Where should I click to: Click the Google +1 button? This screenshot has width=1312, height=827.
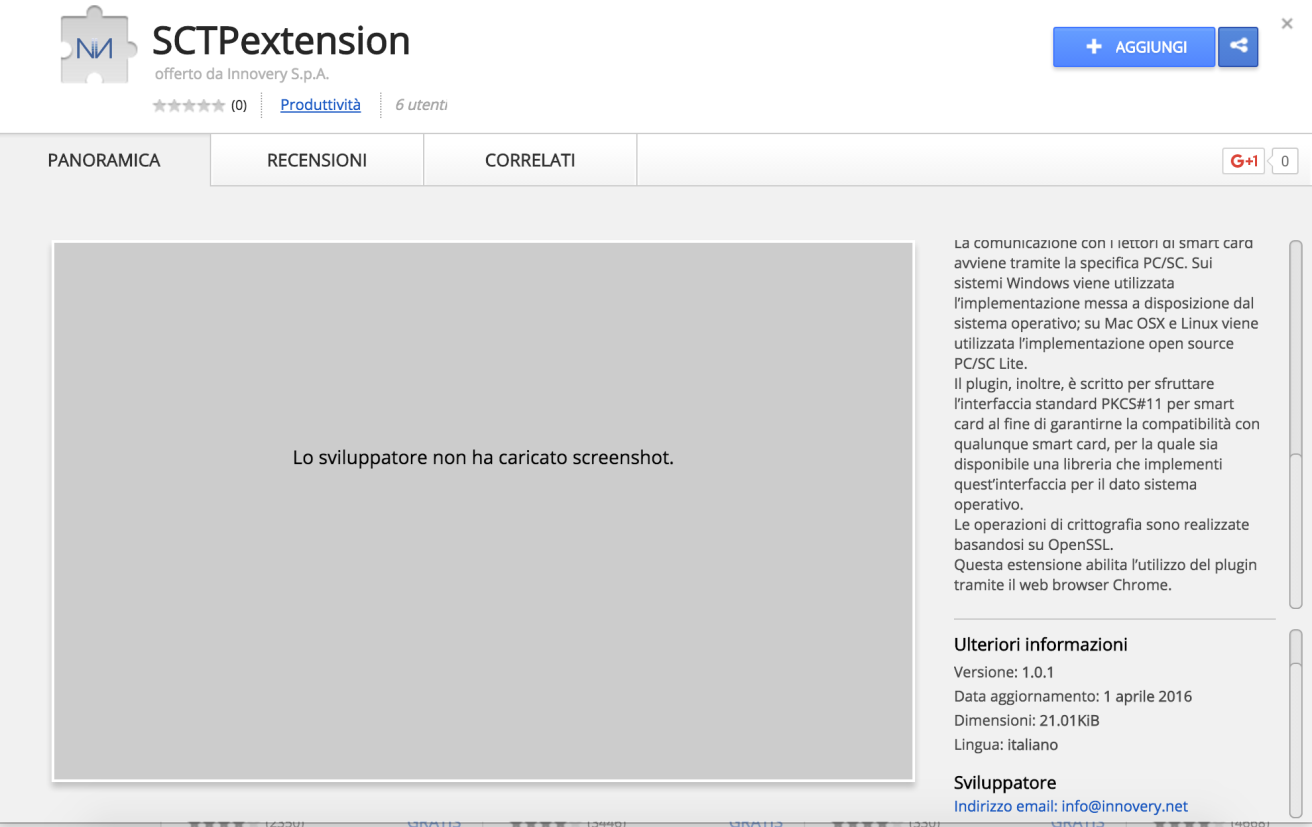pyautogui.click(x=1243, y=161)
